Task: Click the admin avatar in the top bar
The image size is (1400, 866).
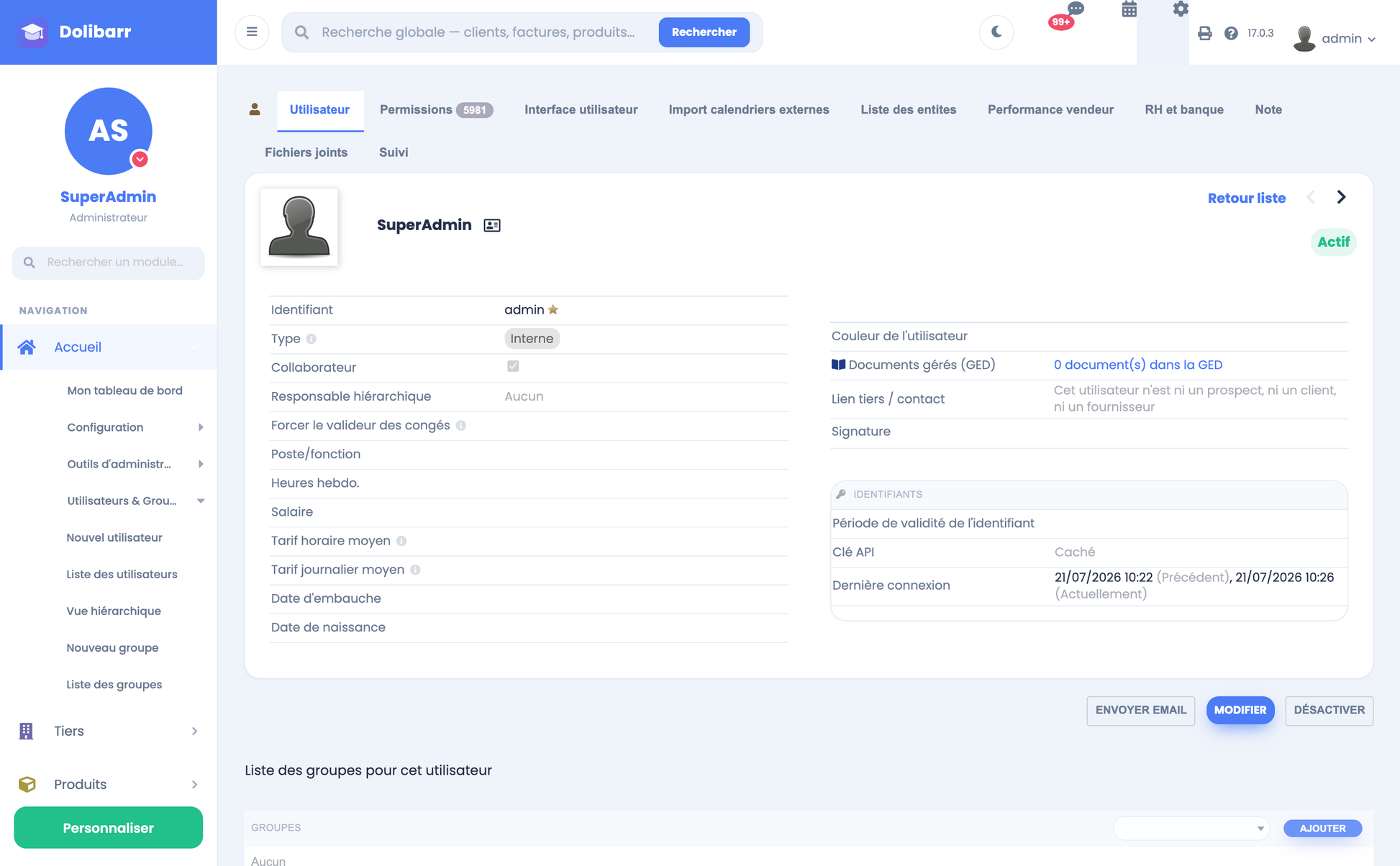Action: click(1304, 38)
